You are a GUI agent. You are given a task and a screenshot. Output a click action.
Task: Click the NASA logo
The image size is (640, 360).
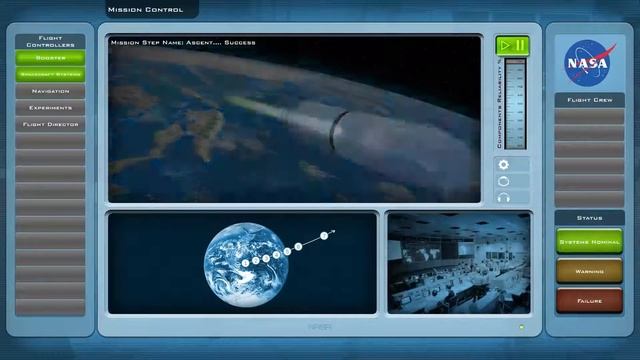[x=589, y=63]
